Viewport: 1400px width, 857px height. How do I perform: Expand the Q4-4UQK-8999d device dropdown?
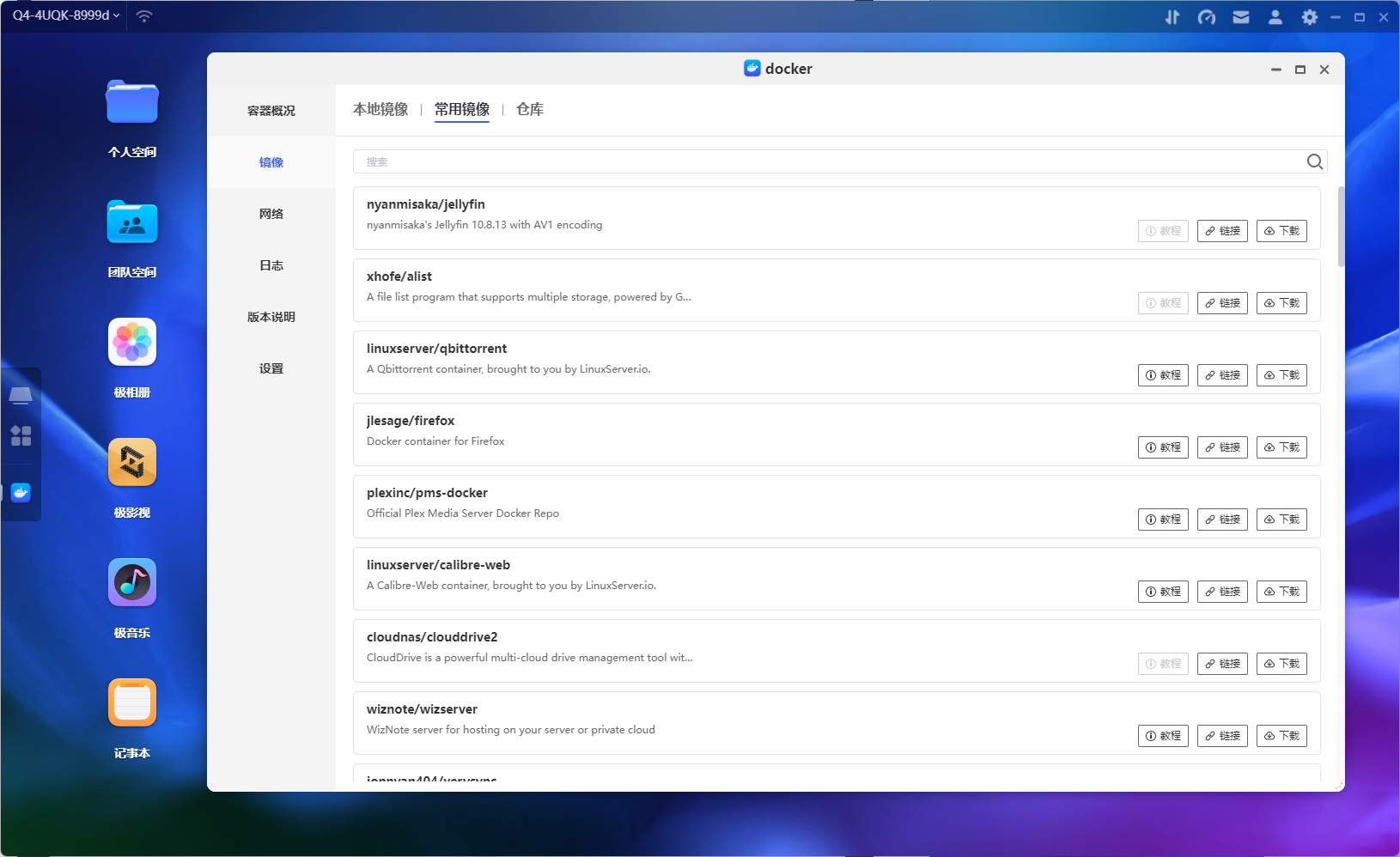[x=66, y=15]
